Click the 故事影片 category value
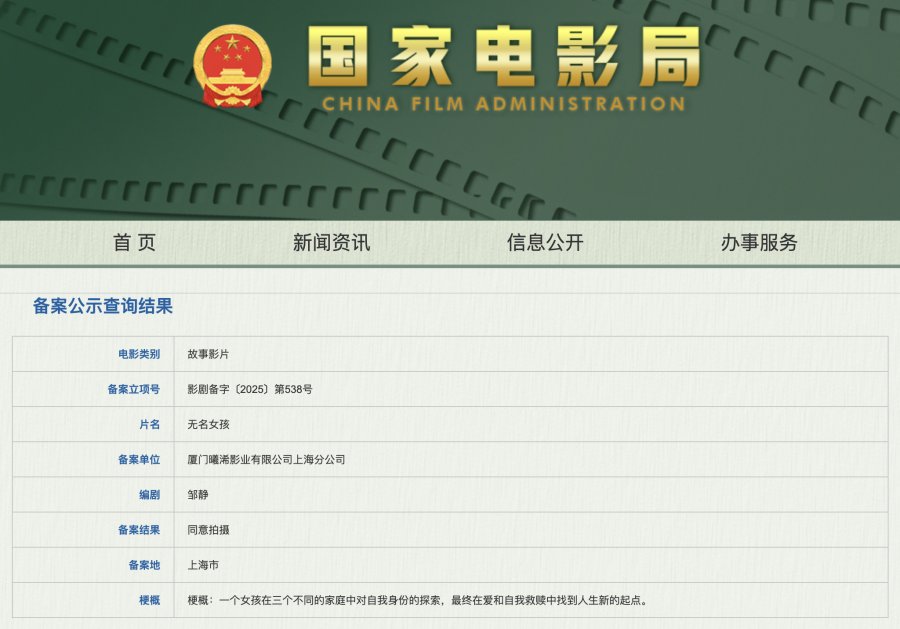This screenshot has width=900, height=629. coord(208,354)
